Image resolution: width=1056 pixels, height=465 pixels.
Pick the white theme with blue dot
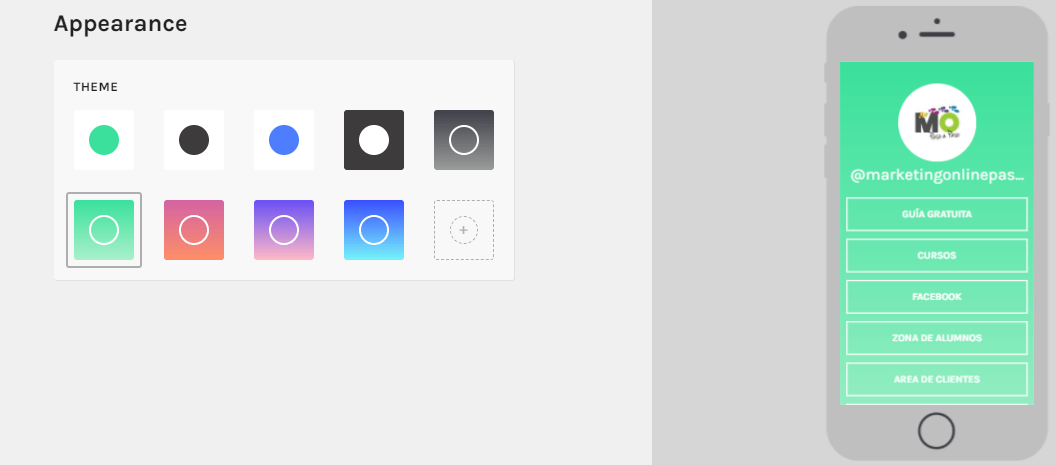coord(284,140)
